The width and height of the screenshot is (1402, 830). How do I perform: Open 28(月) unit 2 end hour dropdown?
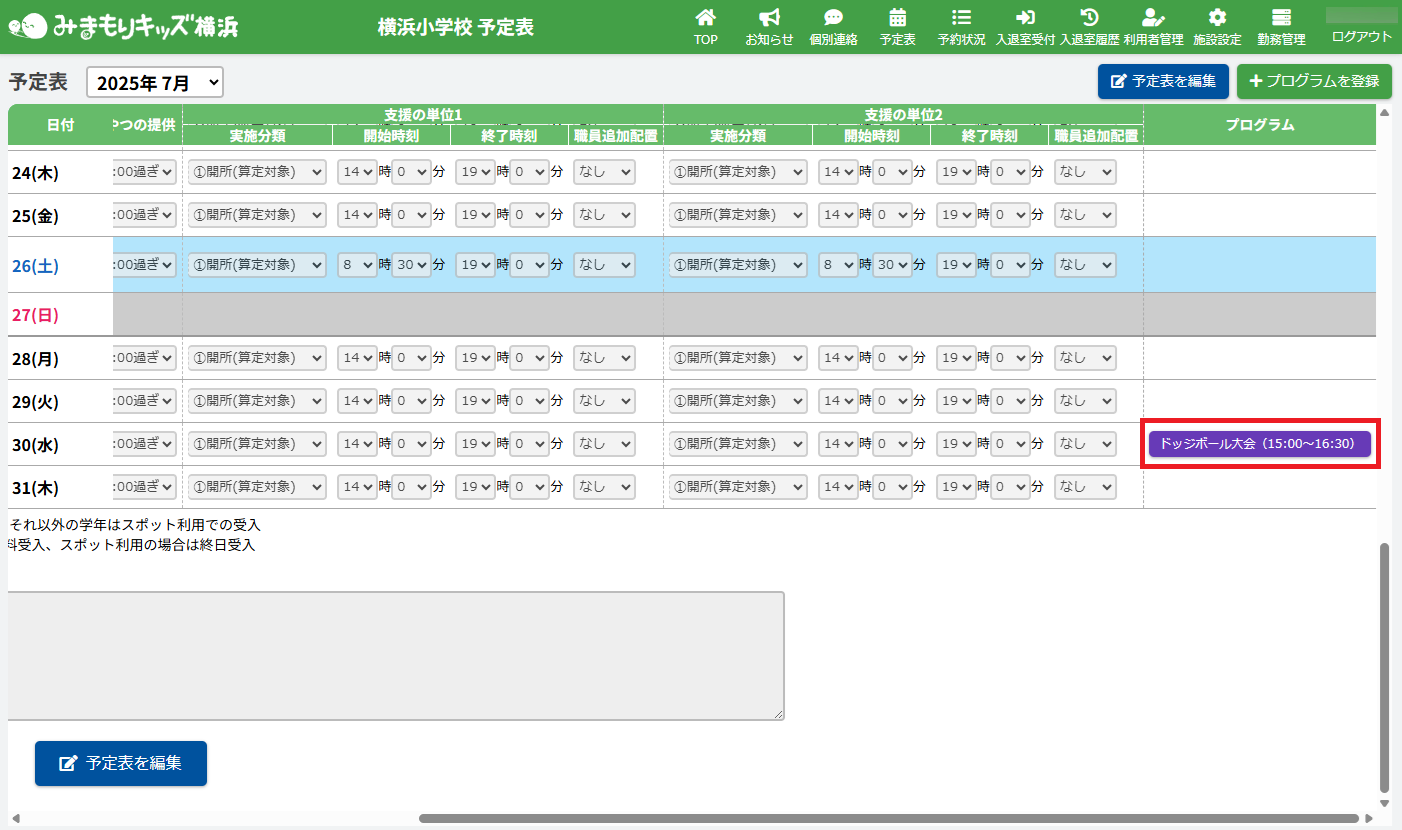click(954, 358)
